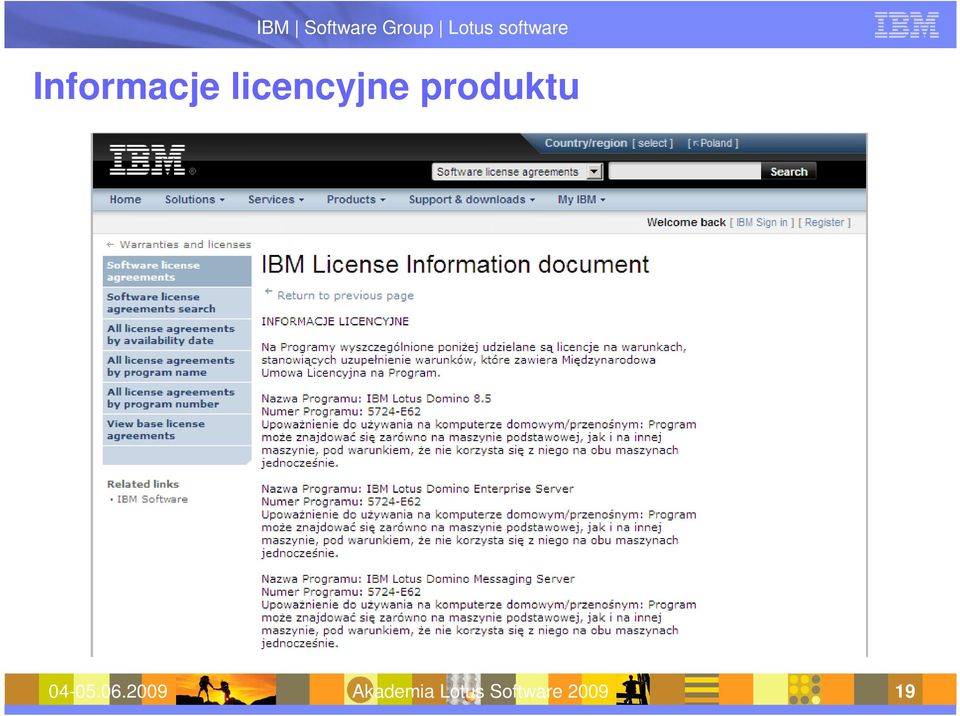Open Software license agreements search sidebar item
Screen dimensions: 960x716
point(177,303)
